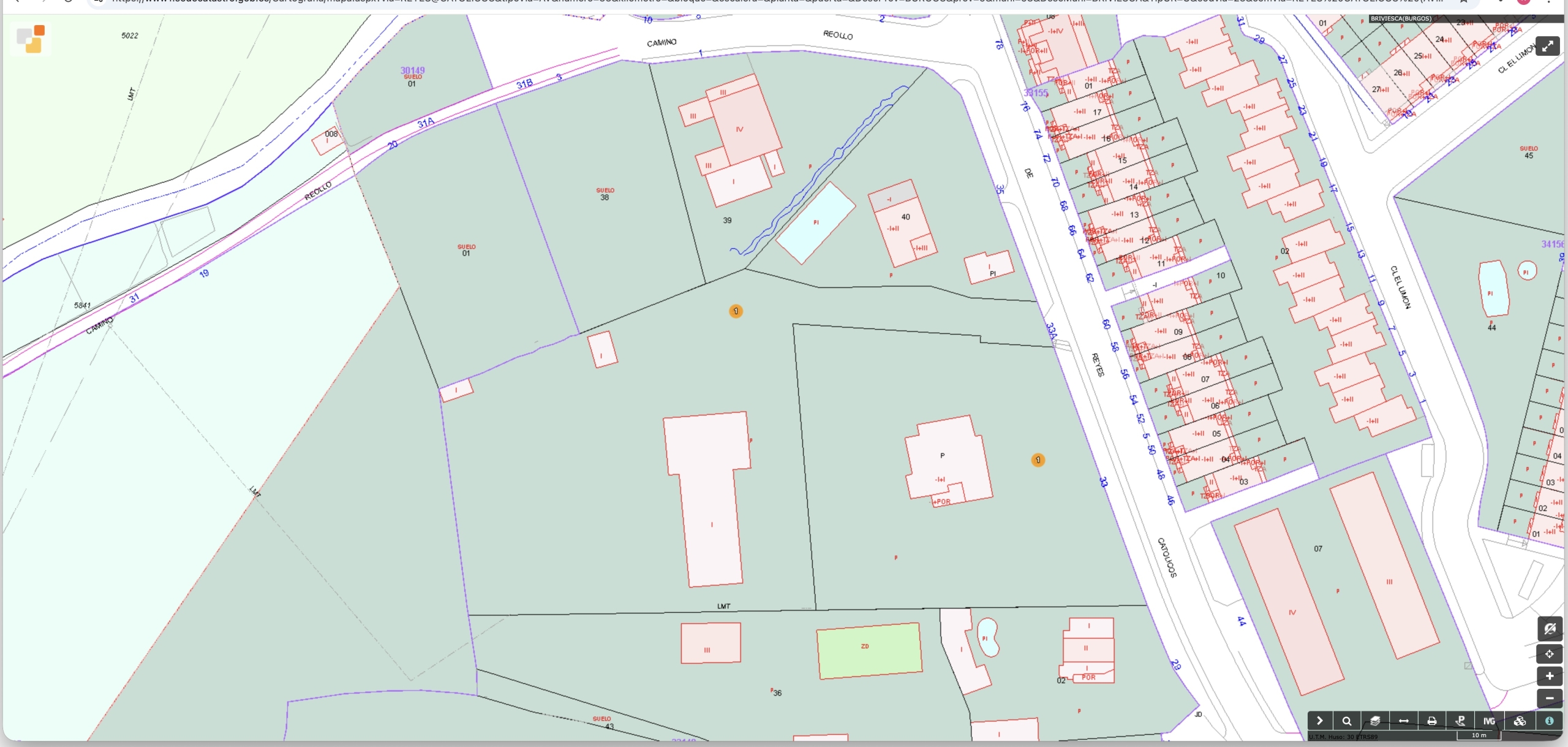Click the CATOLICOS street name label
Viewport: 1568px width, 747px height.
coord(1167,557)
